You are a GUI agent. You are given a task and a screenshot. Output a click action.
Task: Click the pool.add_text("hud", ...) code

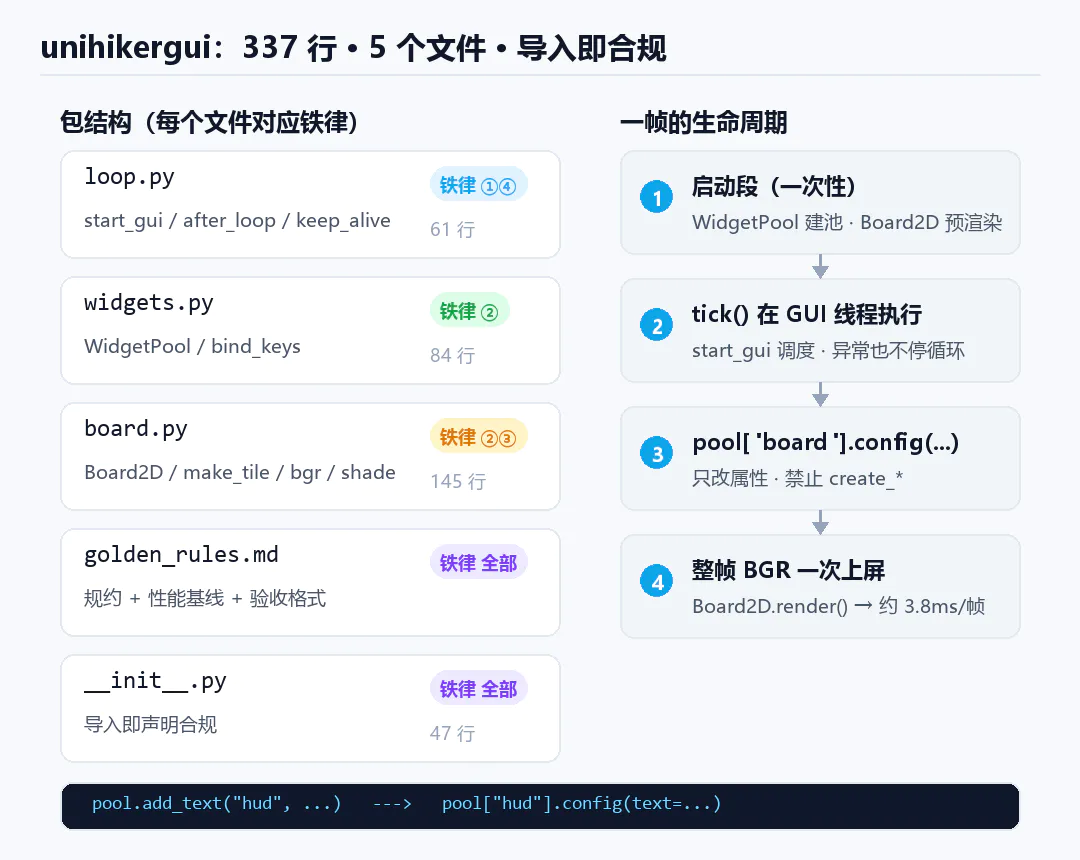[217, 804]
